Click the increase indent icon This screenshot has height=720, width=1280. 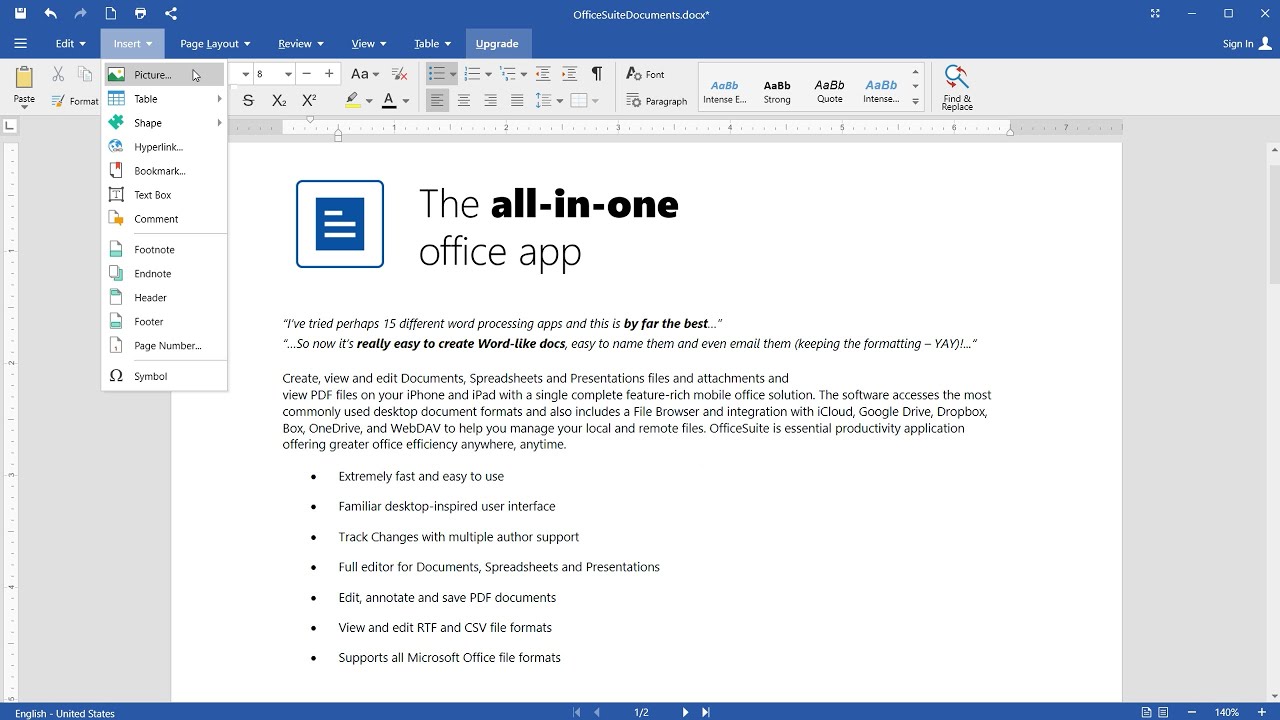pos(569,74)
